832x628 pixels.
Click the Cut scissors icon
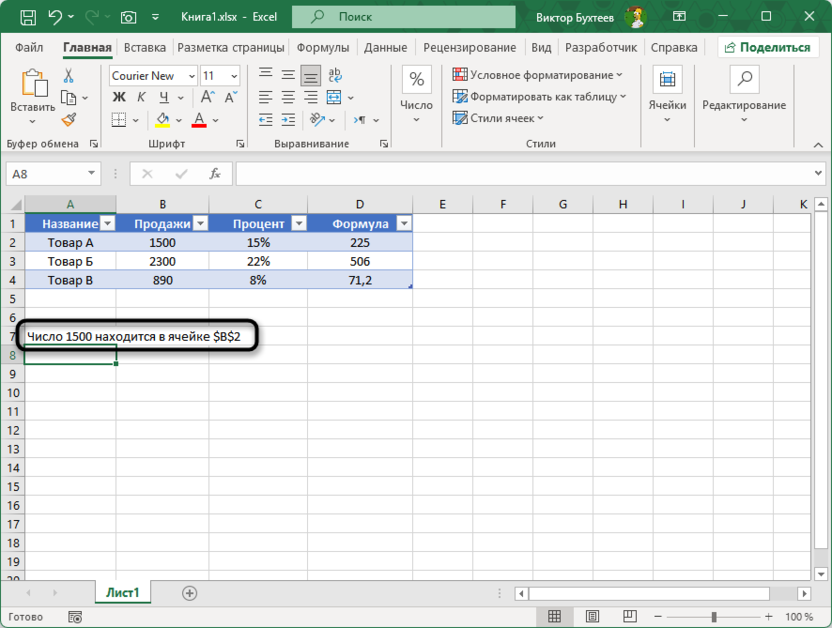(69, 76)
